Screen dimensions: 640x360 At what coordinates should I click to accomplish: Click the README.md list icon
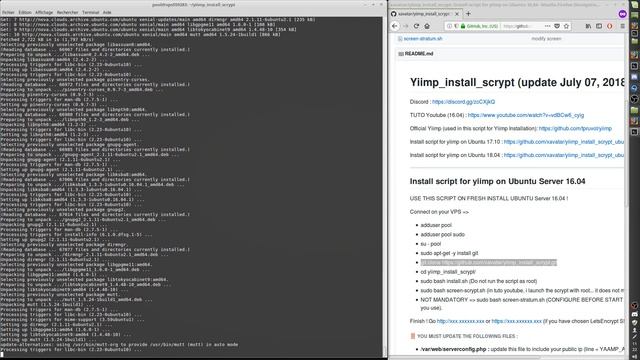coord(401,53)
